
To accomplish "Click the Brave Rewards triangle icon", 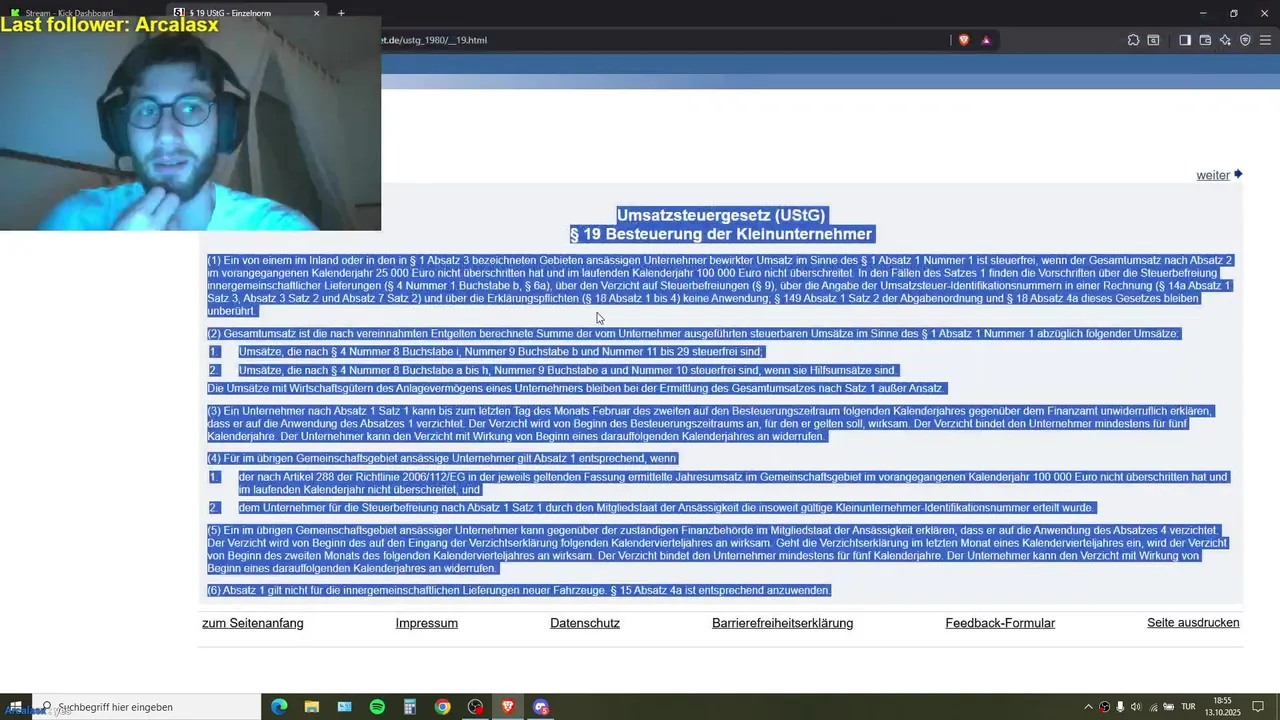I will coord(986,40).
